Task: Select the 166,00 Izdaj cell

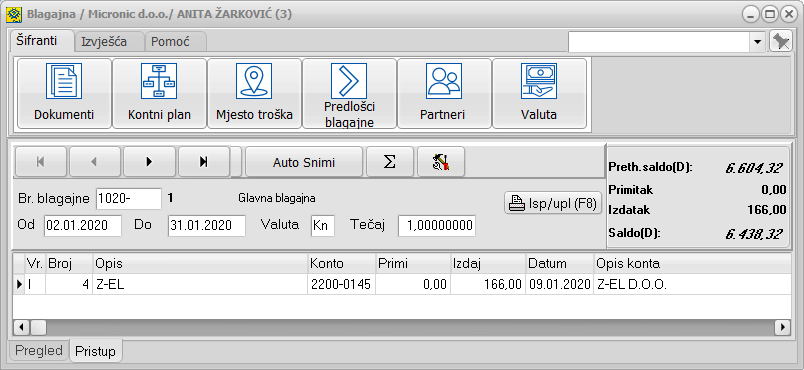Action: click(488, 284)
